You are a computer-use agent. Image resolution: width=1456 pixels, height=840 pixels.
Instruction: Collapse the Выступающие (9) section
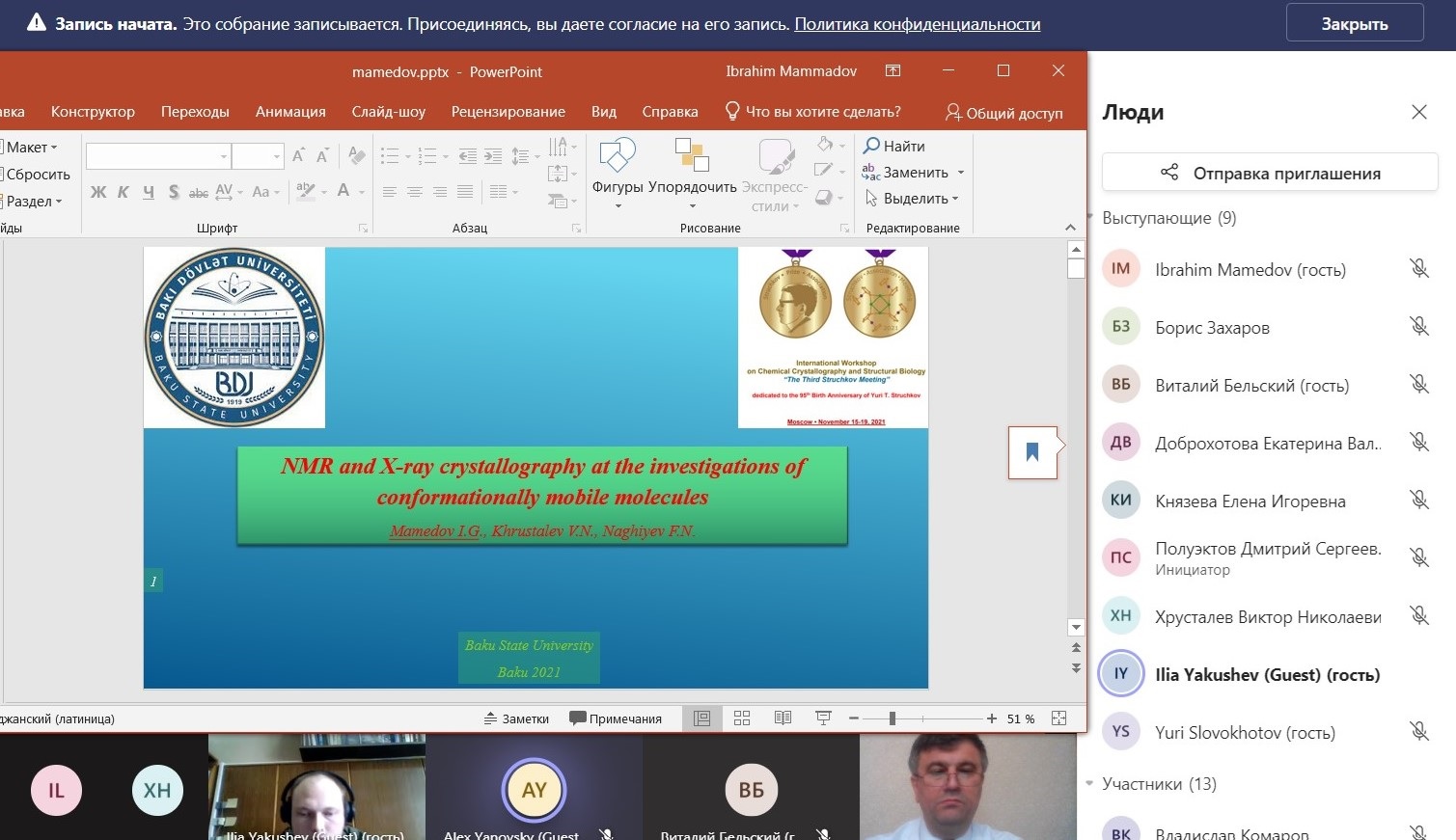1091,218
